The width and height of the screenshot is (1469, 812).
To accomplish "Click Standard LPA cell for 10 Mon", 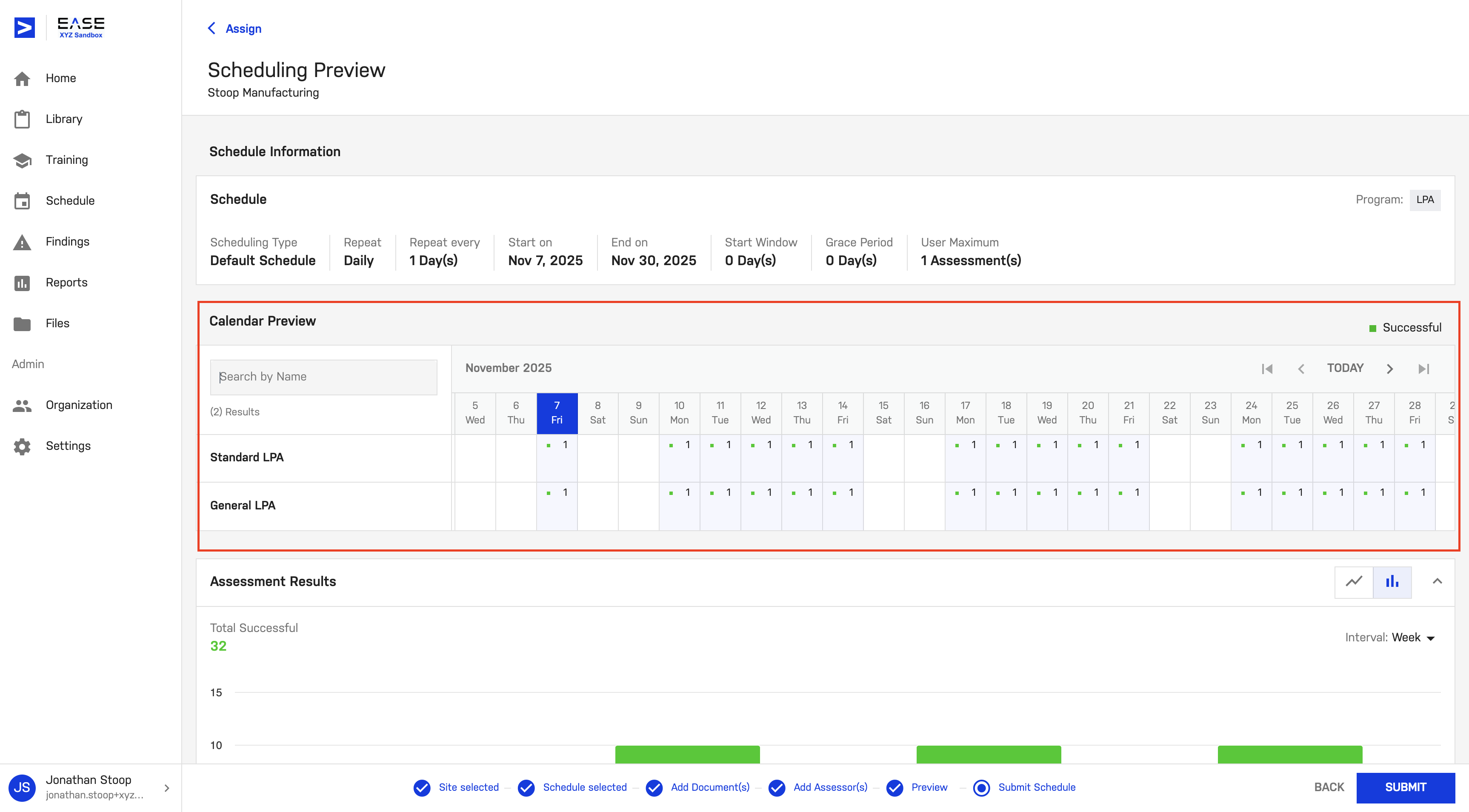I will [x=679, y=458].
